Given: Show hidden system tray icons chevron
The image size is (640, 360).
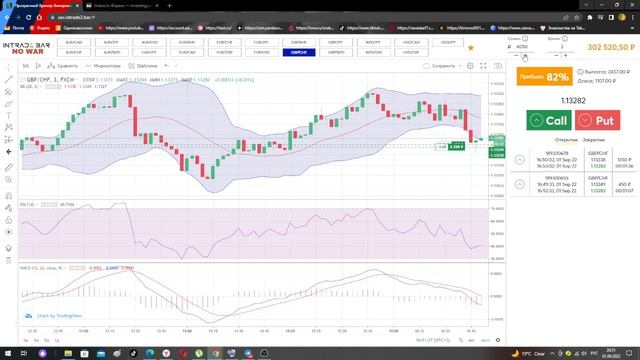Looking at the screenshot, I should [552, 353].
